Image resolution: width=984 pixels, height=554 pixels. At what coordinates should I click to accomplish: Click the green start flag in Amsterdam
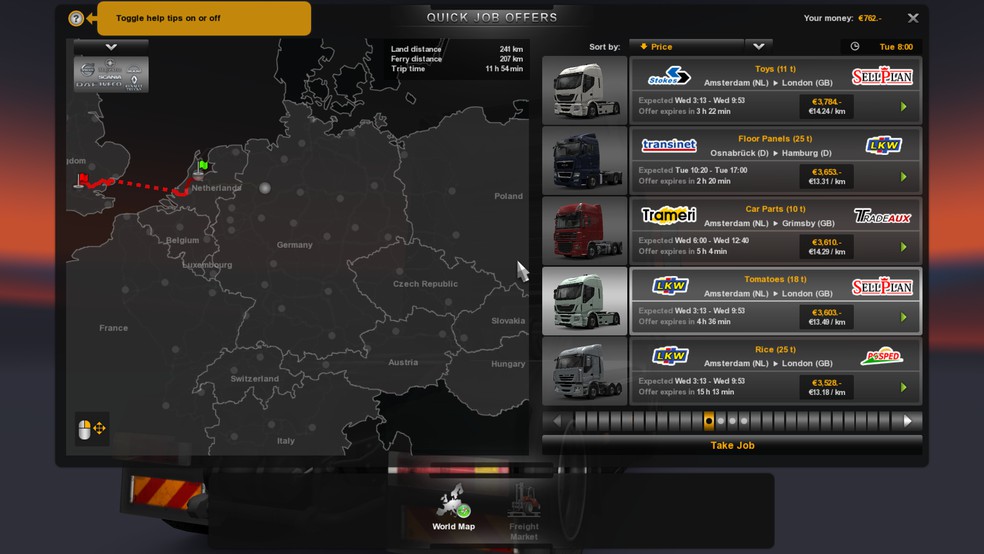203,166
